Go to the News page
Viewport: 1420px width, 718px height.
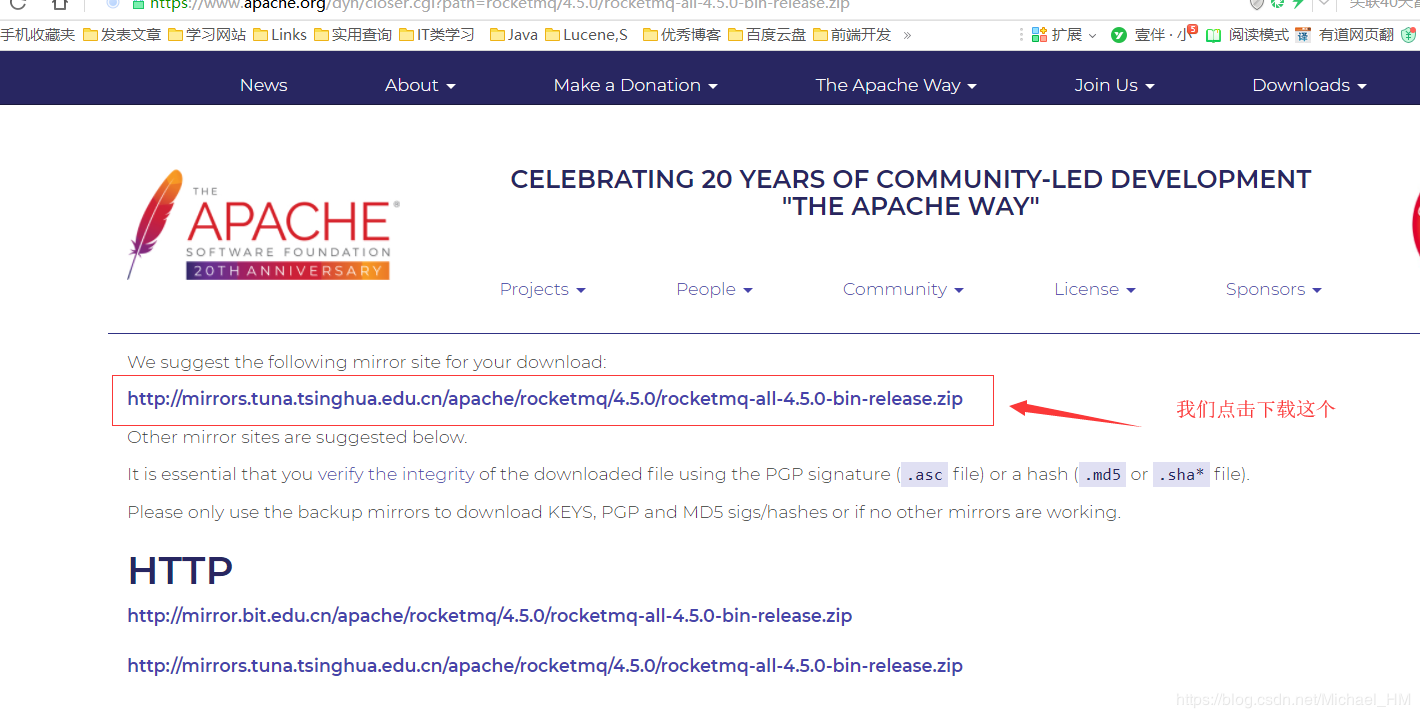click(263, 85)
